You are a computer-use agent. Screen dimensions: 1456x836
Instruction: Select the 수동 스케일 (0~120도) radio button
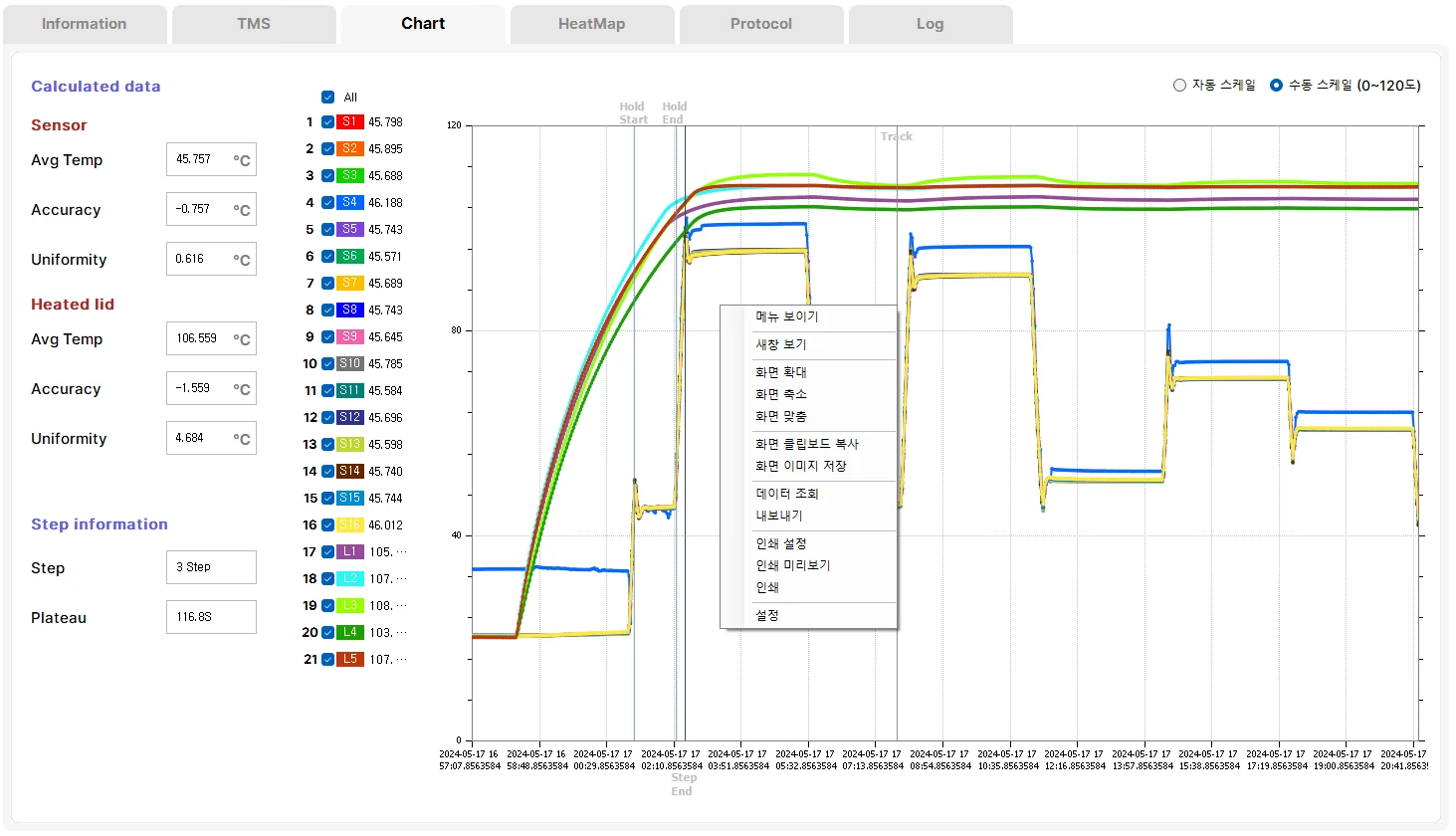tap(1276, 86)
